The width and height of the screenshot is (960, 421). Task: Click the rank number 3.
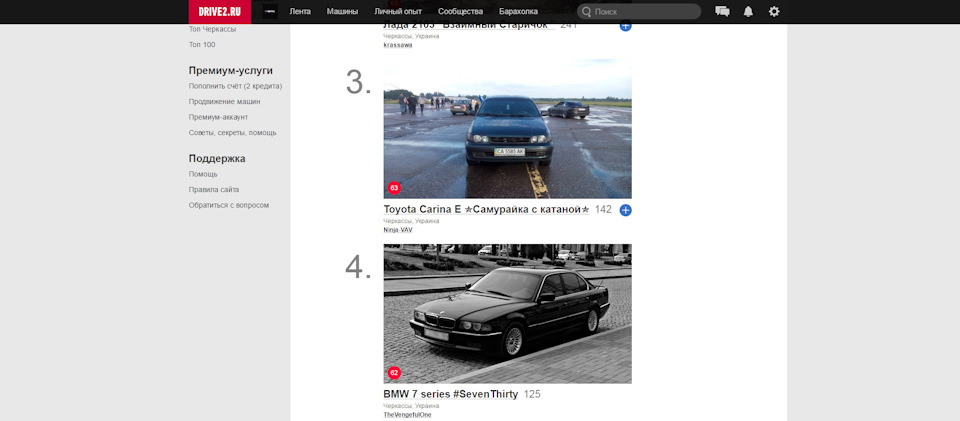359,83
